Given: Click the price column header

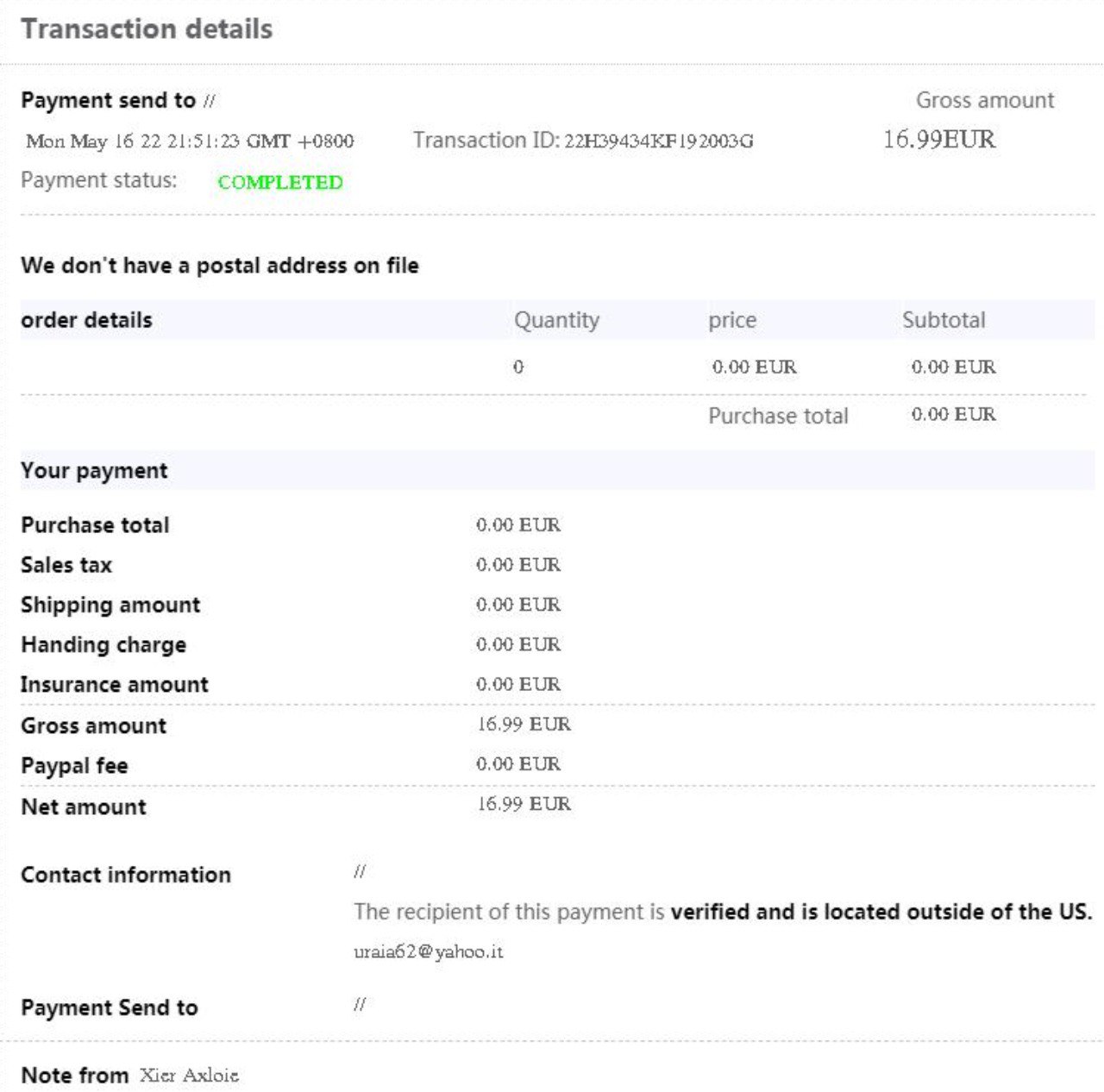Looking at the screenshot, I should point(732,320).
